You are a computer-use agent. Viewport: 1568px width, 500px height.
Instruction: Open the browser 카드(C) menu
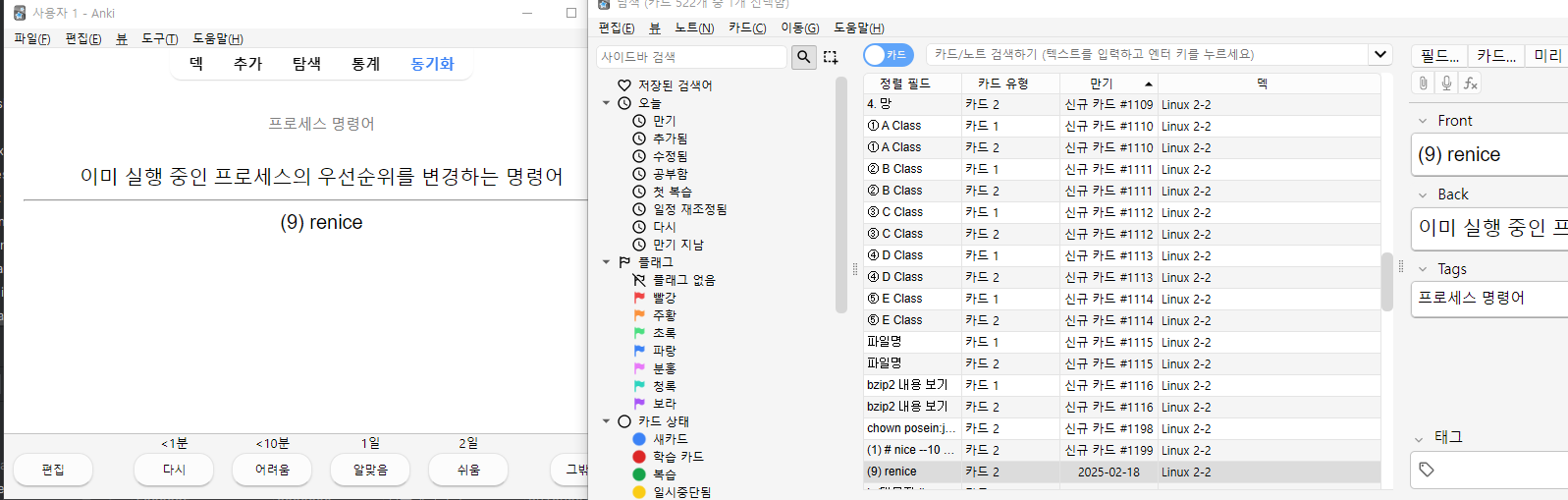pos(747,28)
